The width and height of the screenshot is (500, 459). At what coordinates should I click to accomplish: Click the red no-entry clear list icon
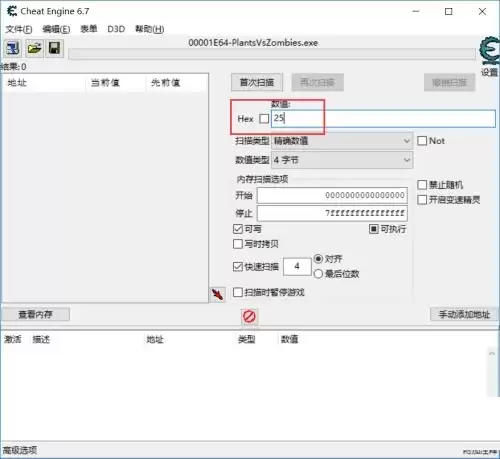(x=249, y=316)
